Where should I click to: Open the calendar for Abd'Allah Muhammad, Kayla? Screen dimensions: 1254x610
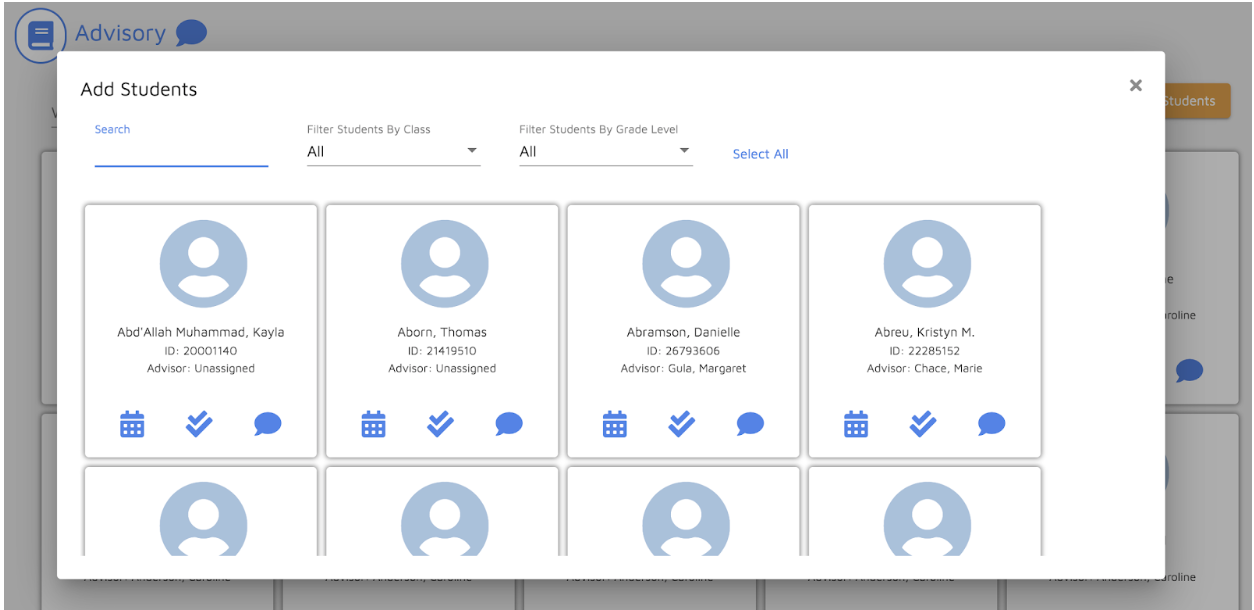(x=132, y=424)
